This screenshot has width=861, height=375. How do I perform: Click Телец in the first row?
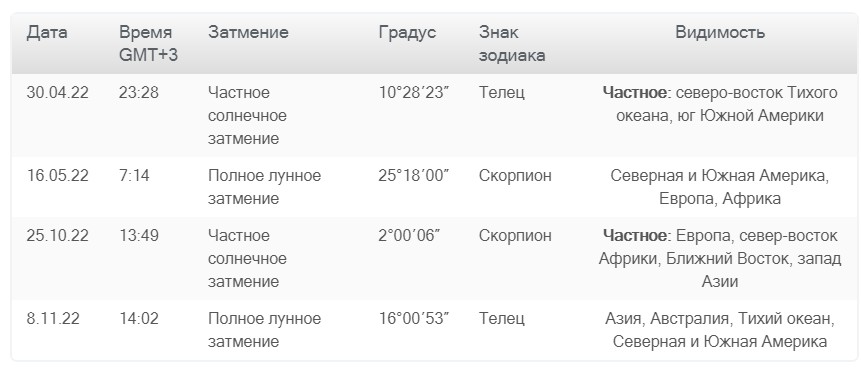click(x=501, y=92)
